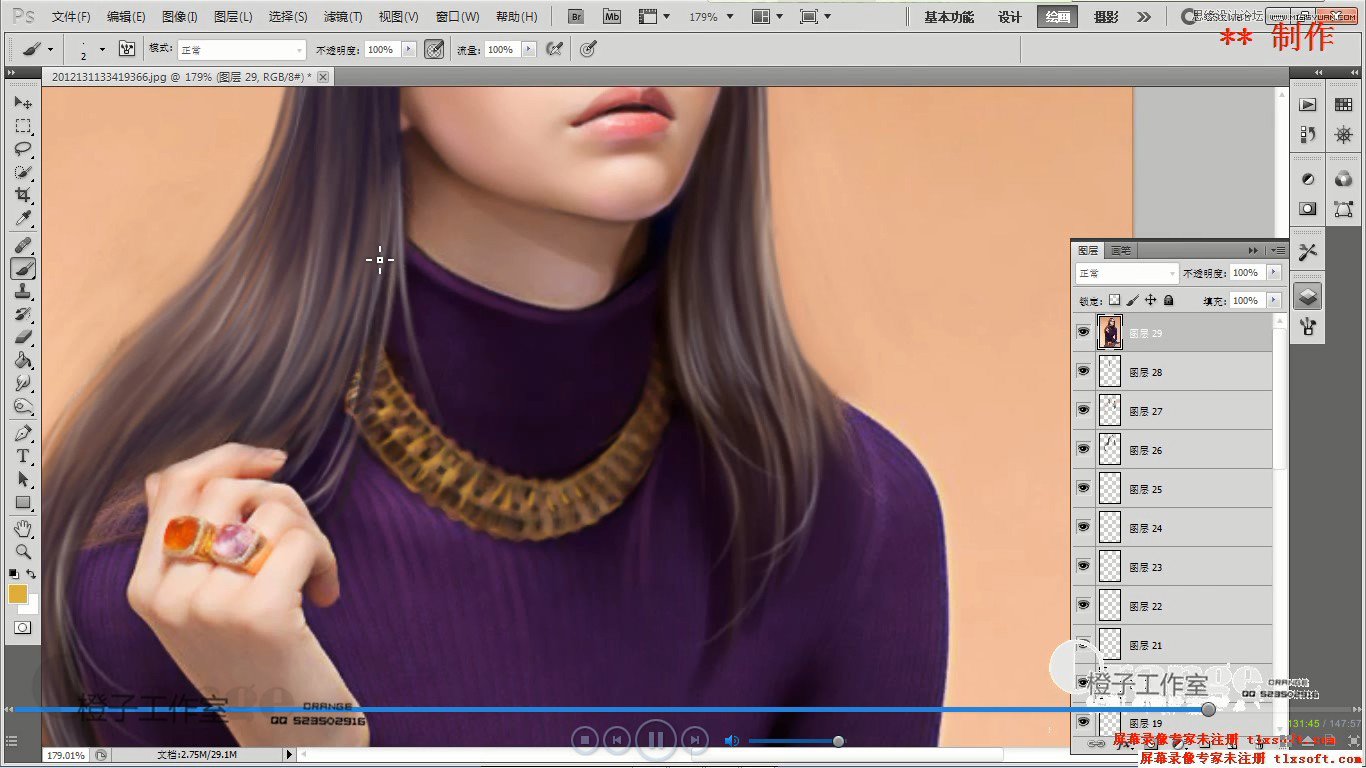Viewport: 1366px width, 768px height.
Task: Open the Layers panel dock icon
Action: pos(1307,296)
